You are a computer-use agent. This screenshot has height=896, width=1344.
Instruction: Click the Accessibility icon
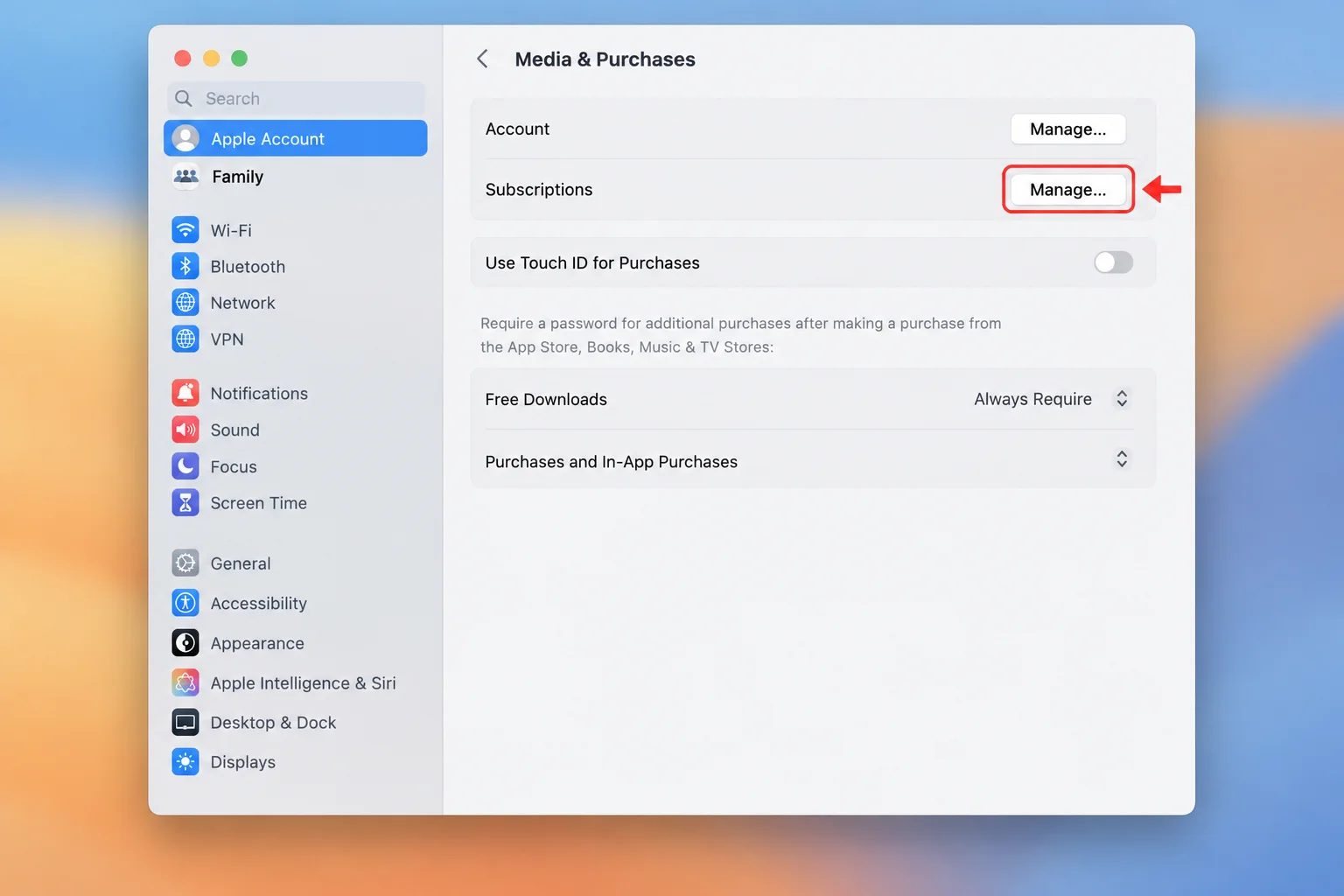coord(185,603)
